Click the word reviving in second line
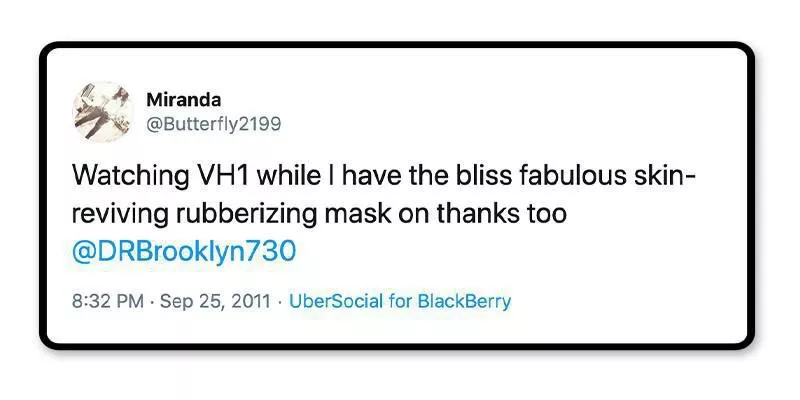 click(120, 215)
